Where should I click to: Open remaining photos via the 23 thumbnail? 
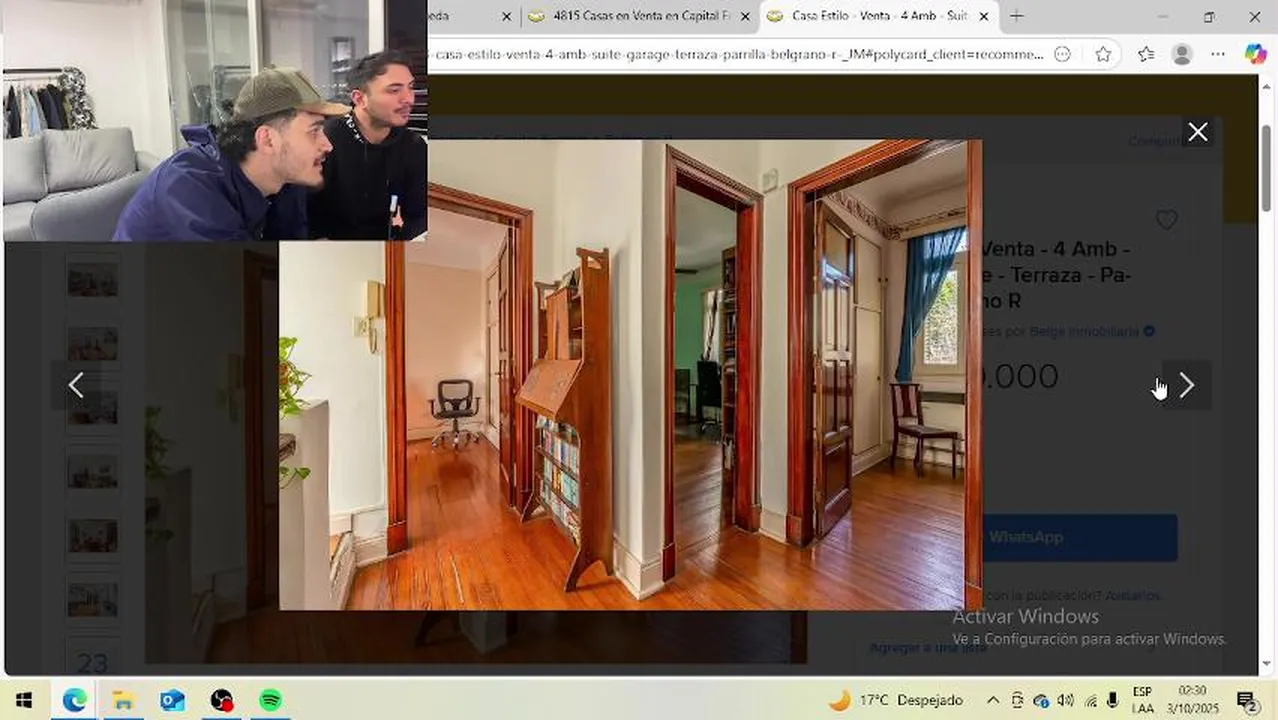[x=92, y=661]
